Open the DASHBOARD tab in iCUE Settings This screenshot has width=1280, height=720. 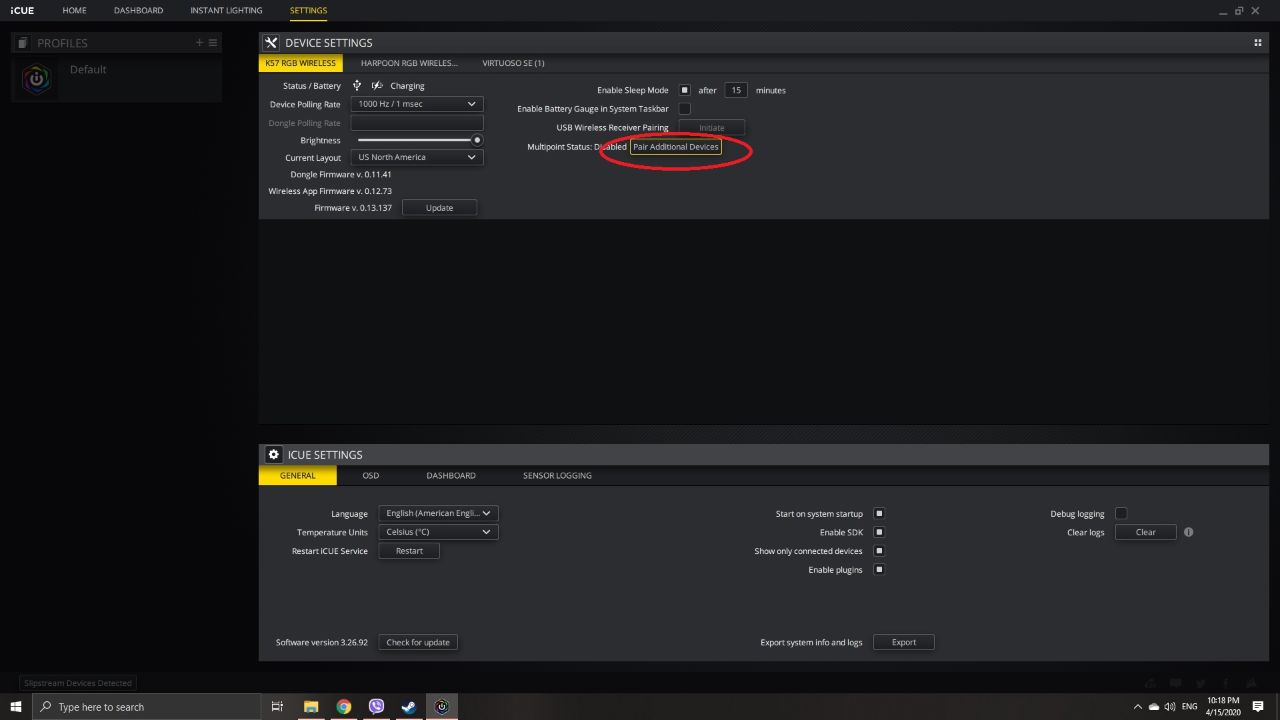pyautogui.click(x=451, y=475)
